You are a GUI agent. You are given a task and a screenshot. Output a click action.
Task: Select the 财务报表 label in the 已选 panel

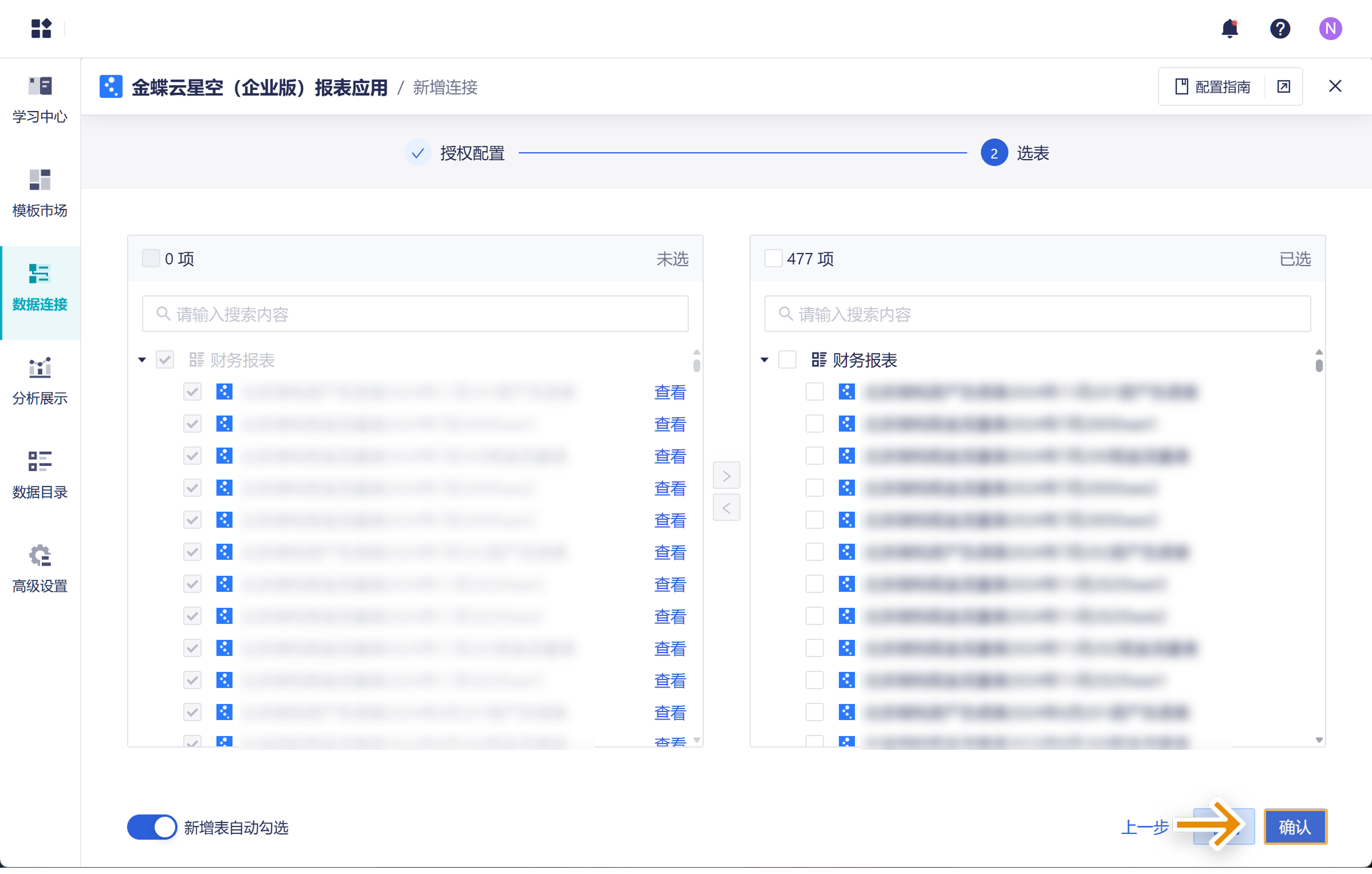(865, 360)
